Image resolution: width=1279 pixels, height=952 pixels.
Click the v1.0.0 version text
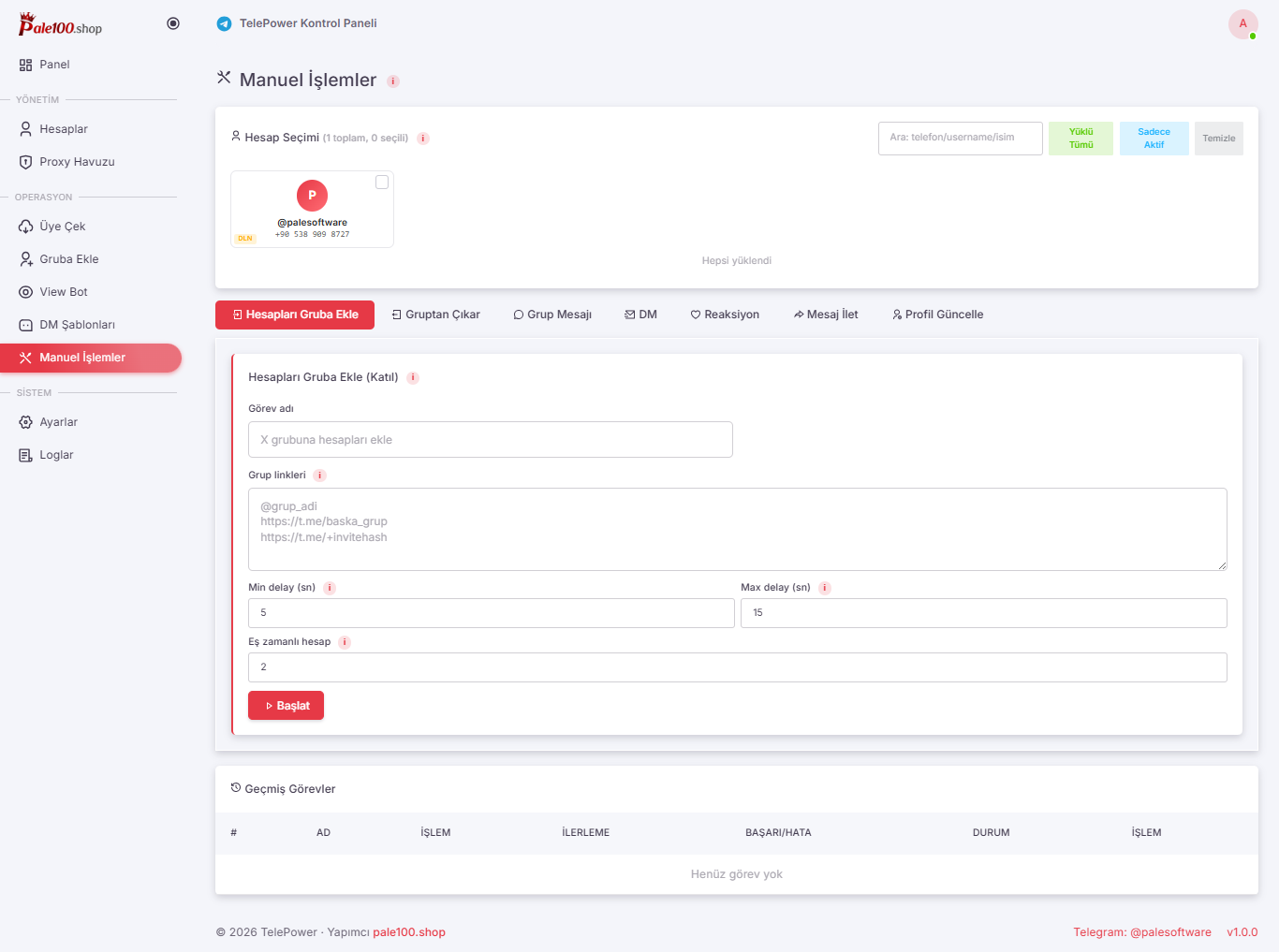click(x=1242, y=932)
